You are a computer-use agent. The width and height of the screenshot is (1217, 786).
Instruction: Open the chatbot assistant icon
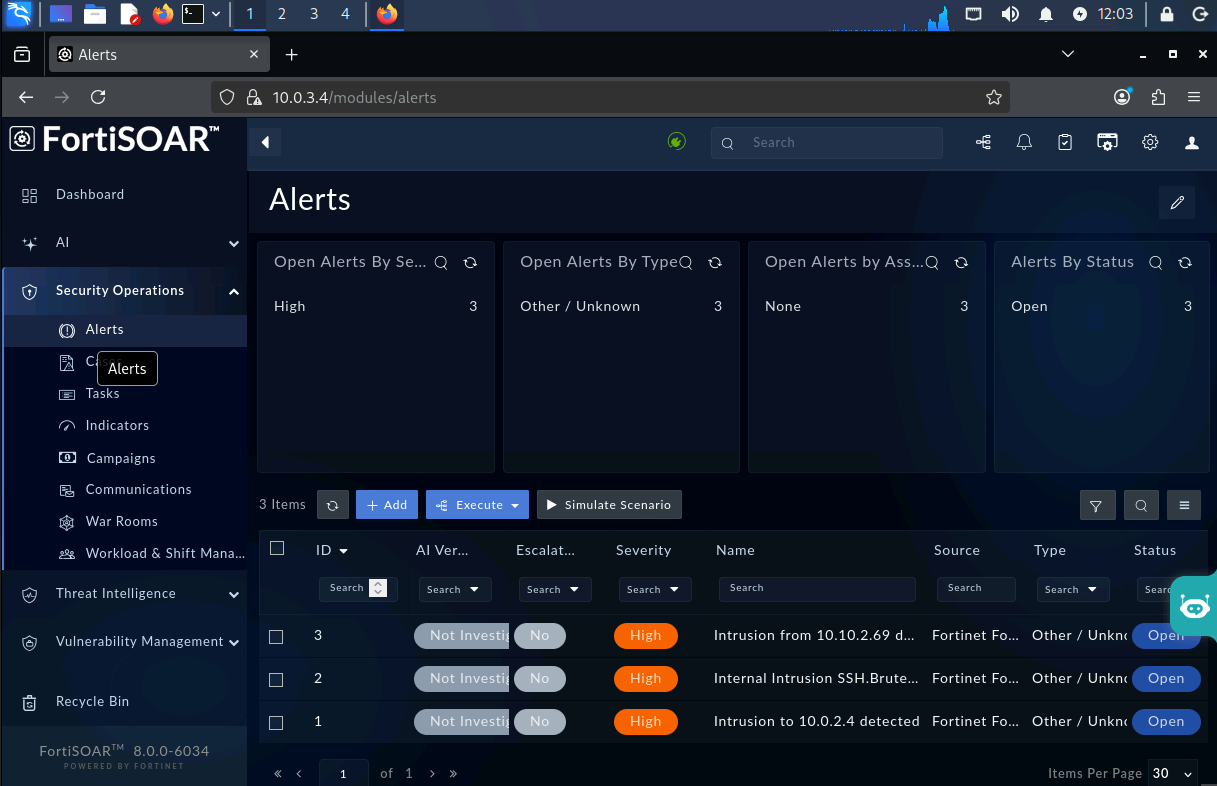pos(1194,606)
